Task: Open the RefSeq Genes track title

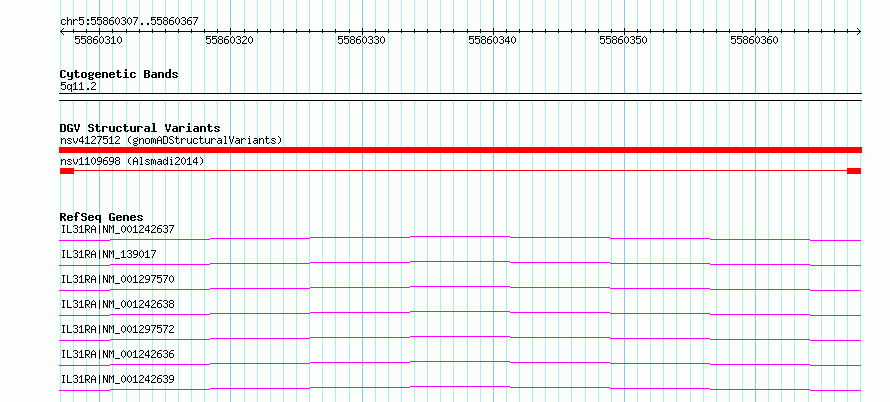Action: 102,217
